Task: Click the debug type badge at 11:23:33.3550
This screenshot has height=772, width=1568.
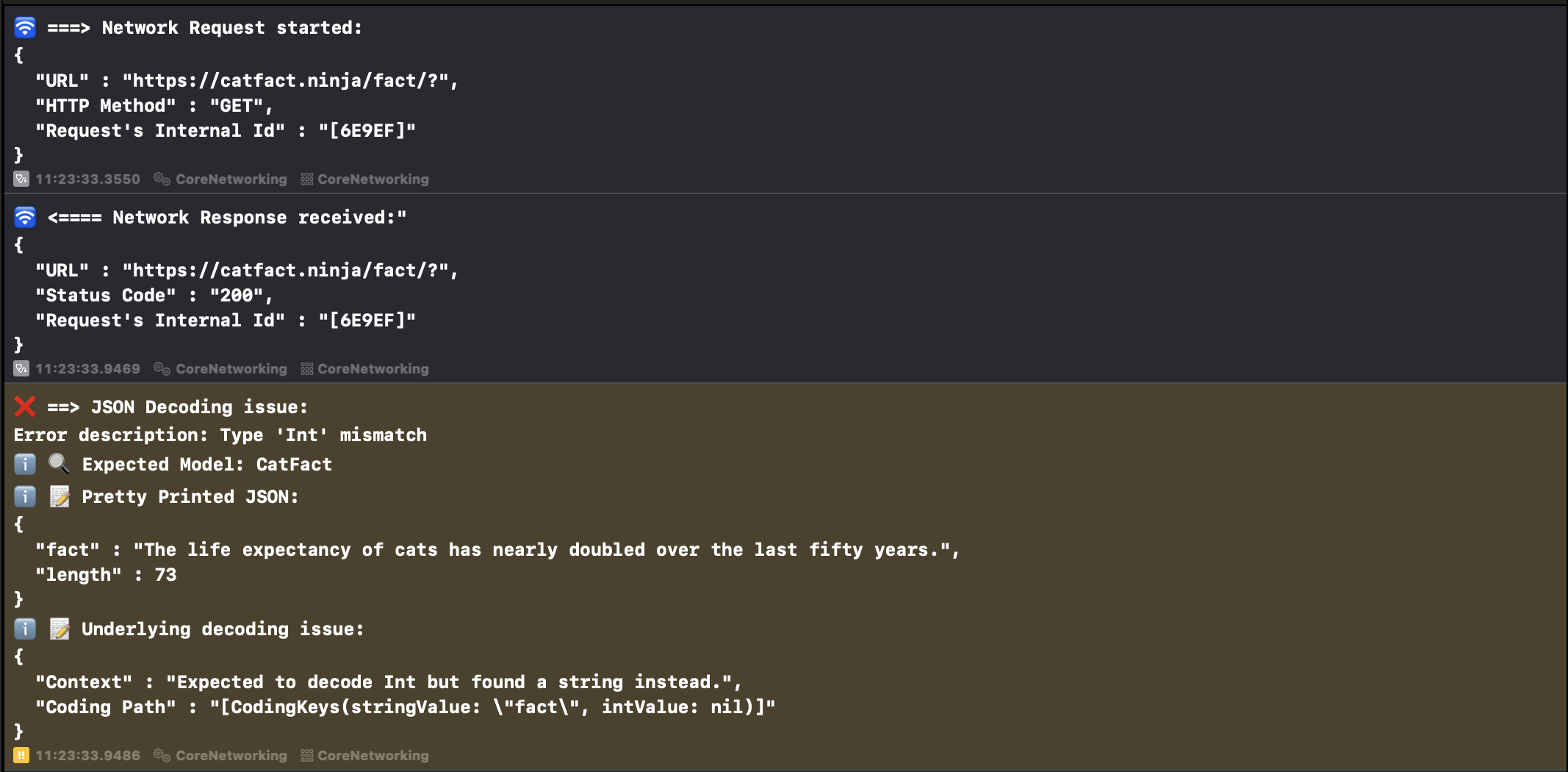Action: [21, 179]
